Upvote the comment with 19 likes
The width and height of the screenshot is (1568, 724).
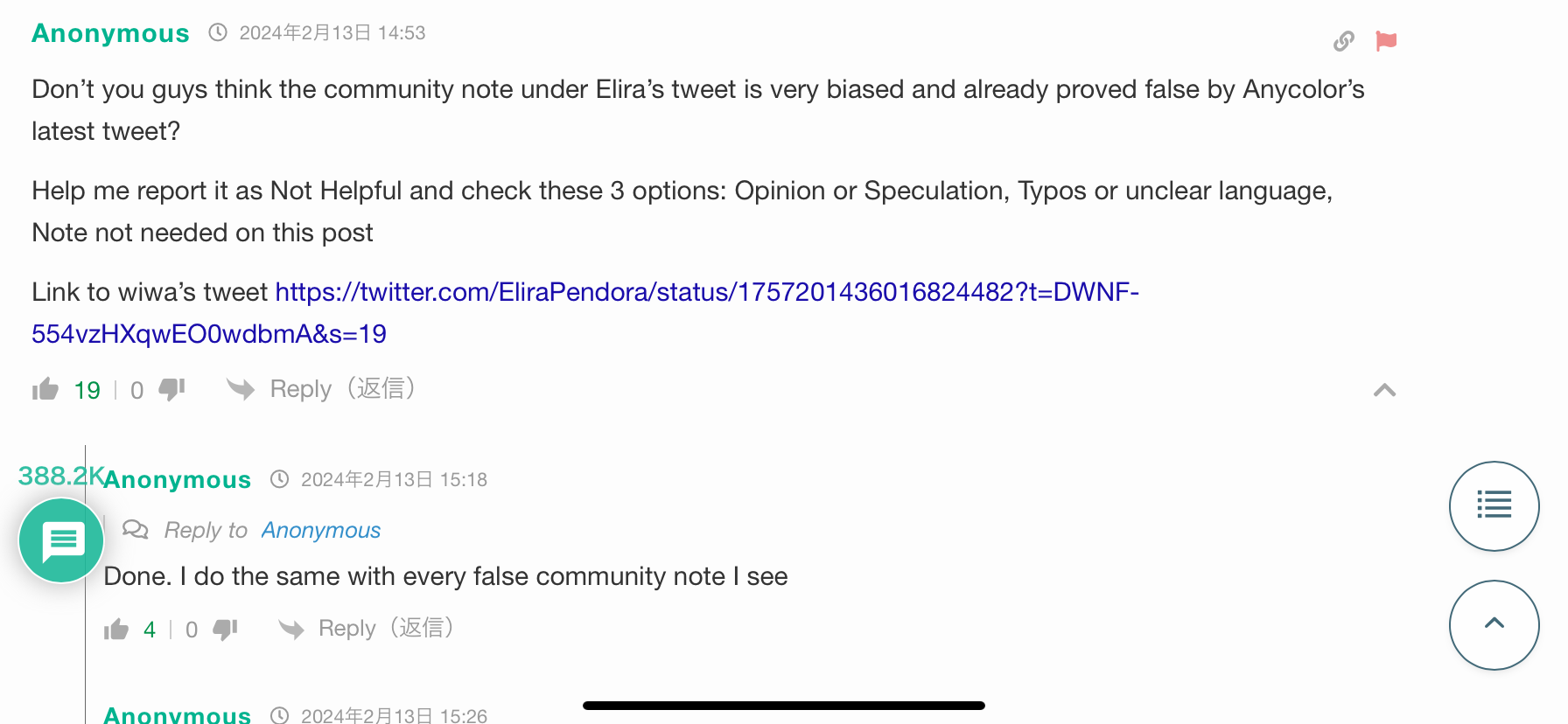[x=45, y=389]
